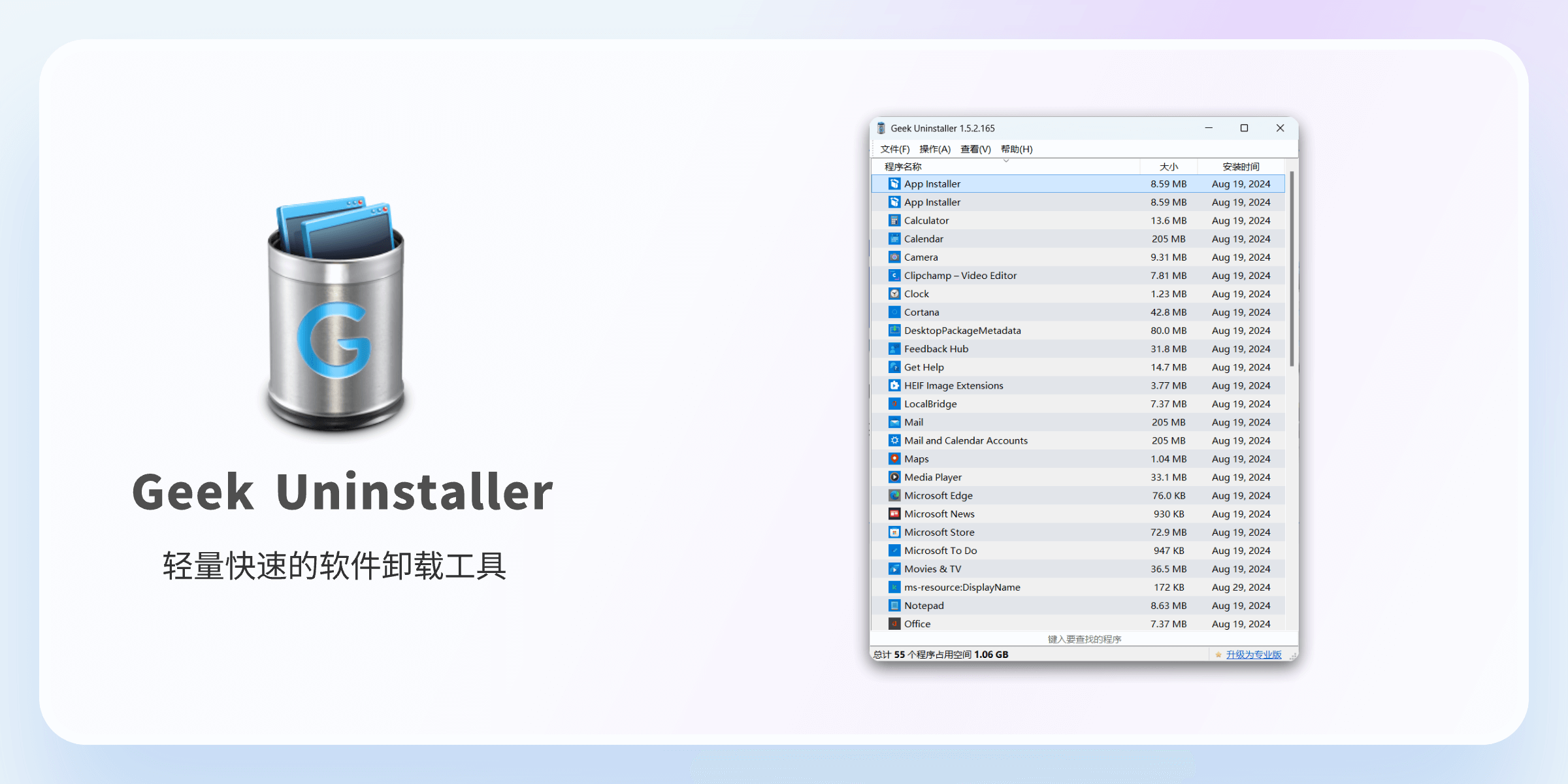Click the Cortana app icon
1568x784 pixels.
(x=894, y=312)
